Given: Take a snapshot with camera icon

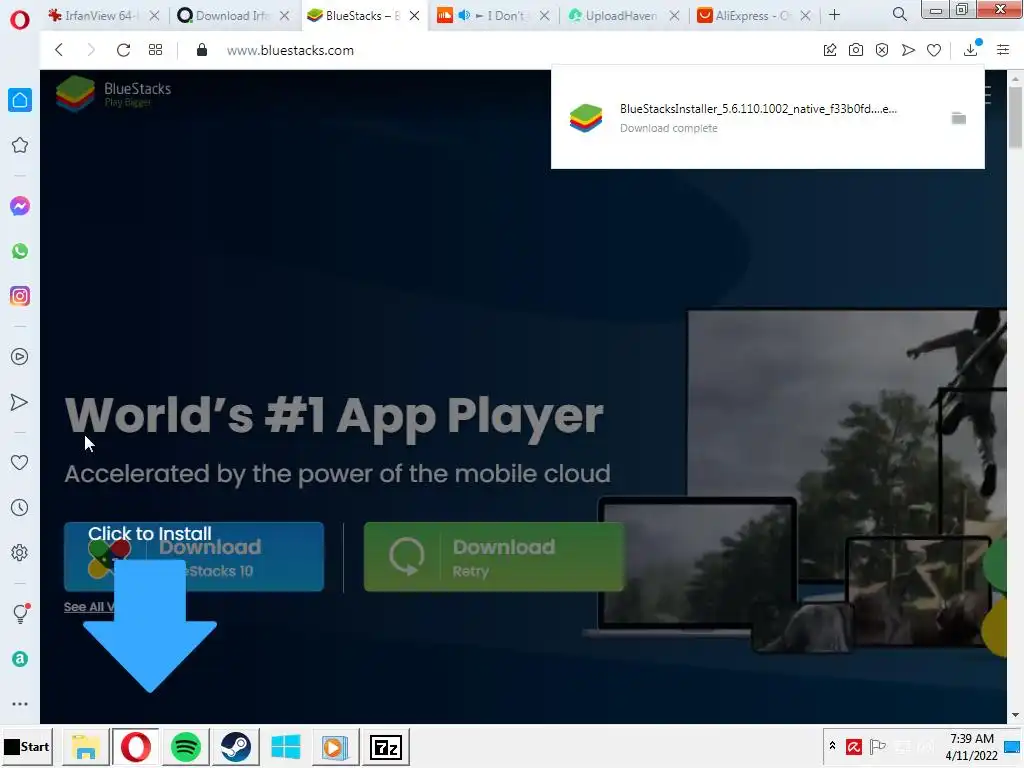Looking at the screenshot, I should pyautogui.click(x=856, y=50).
